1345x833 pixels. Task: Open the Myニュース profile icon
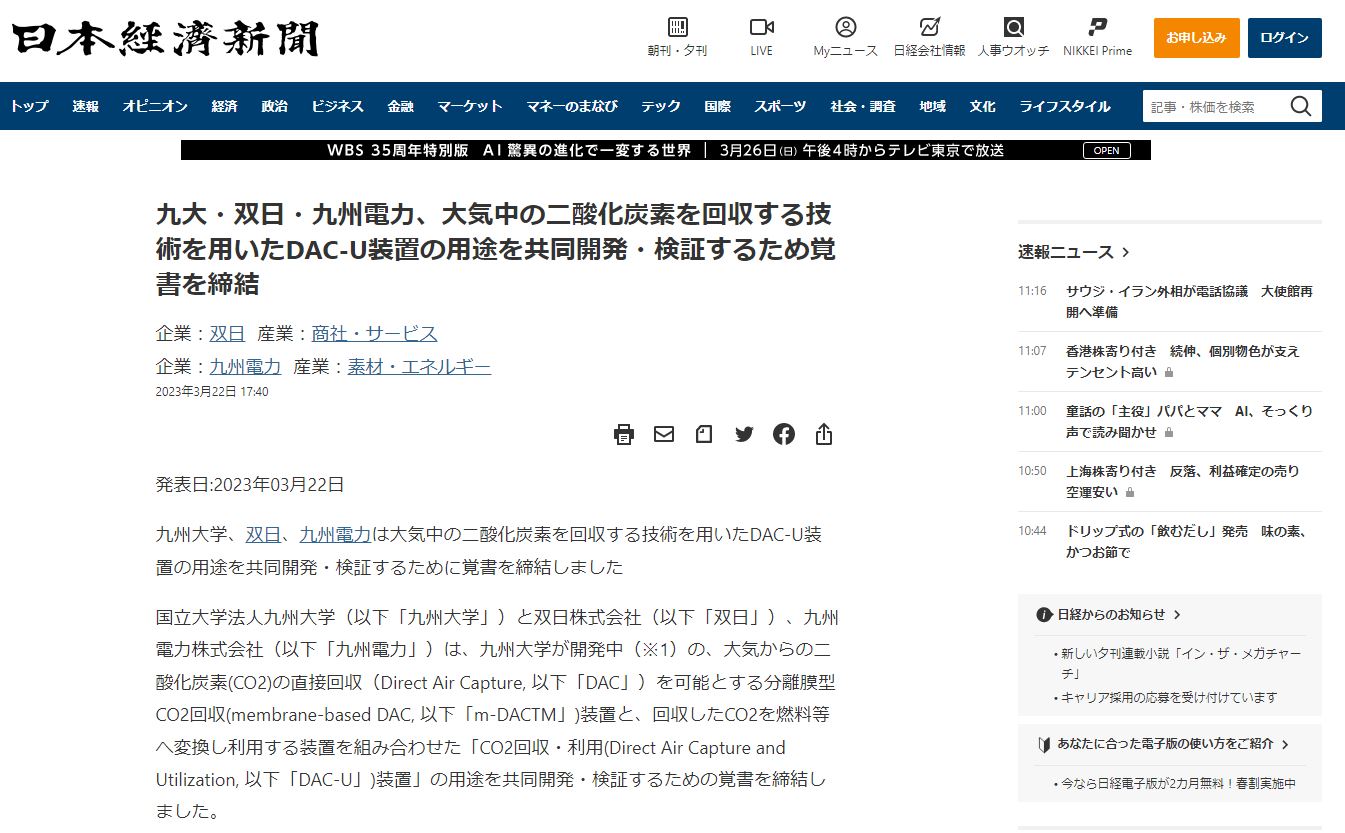[x=845, y=28]
